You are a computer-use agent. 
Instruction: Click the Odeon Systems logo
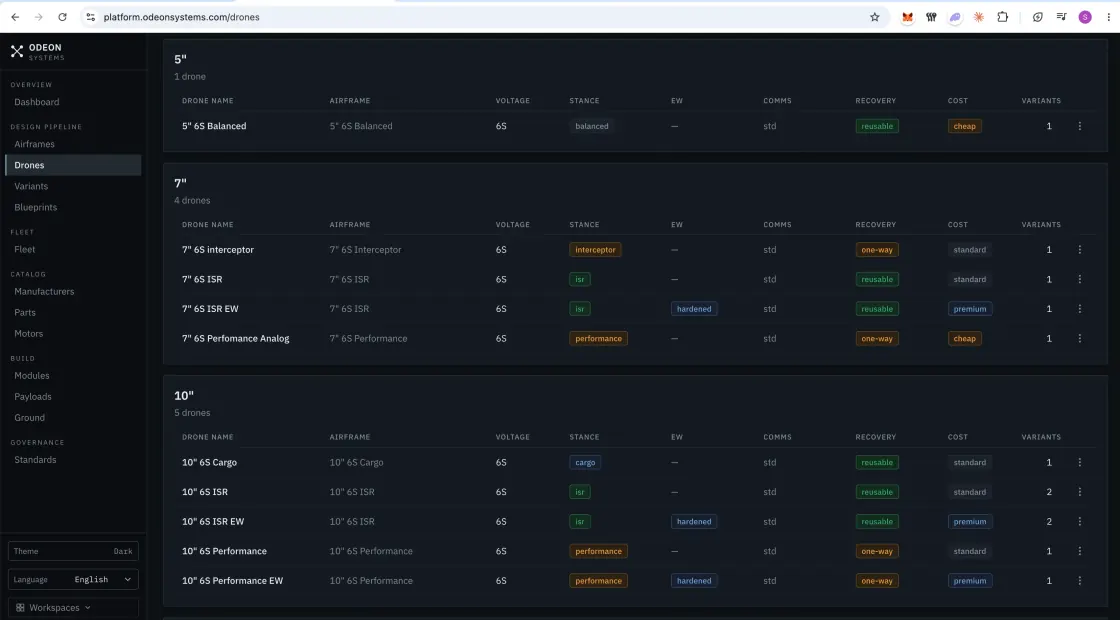point(37,51)
